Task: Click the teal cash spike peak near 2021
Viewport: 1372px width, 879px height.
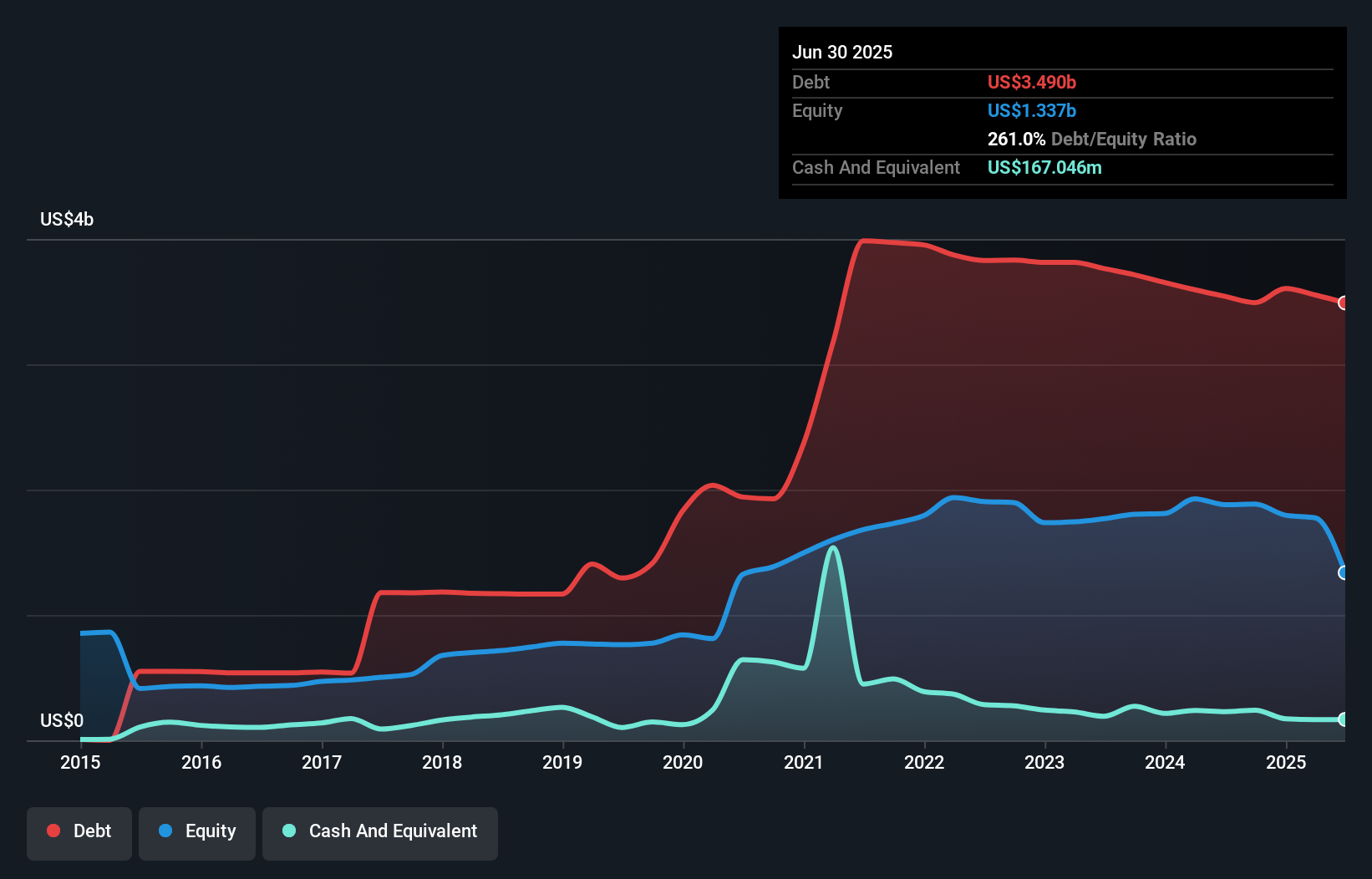Action: point(833,547)
